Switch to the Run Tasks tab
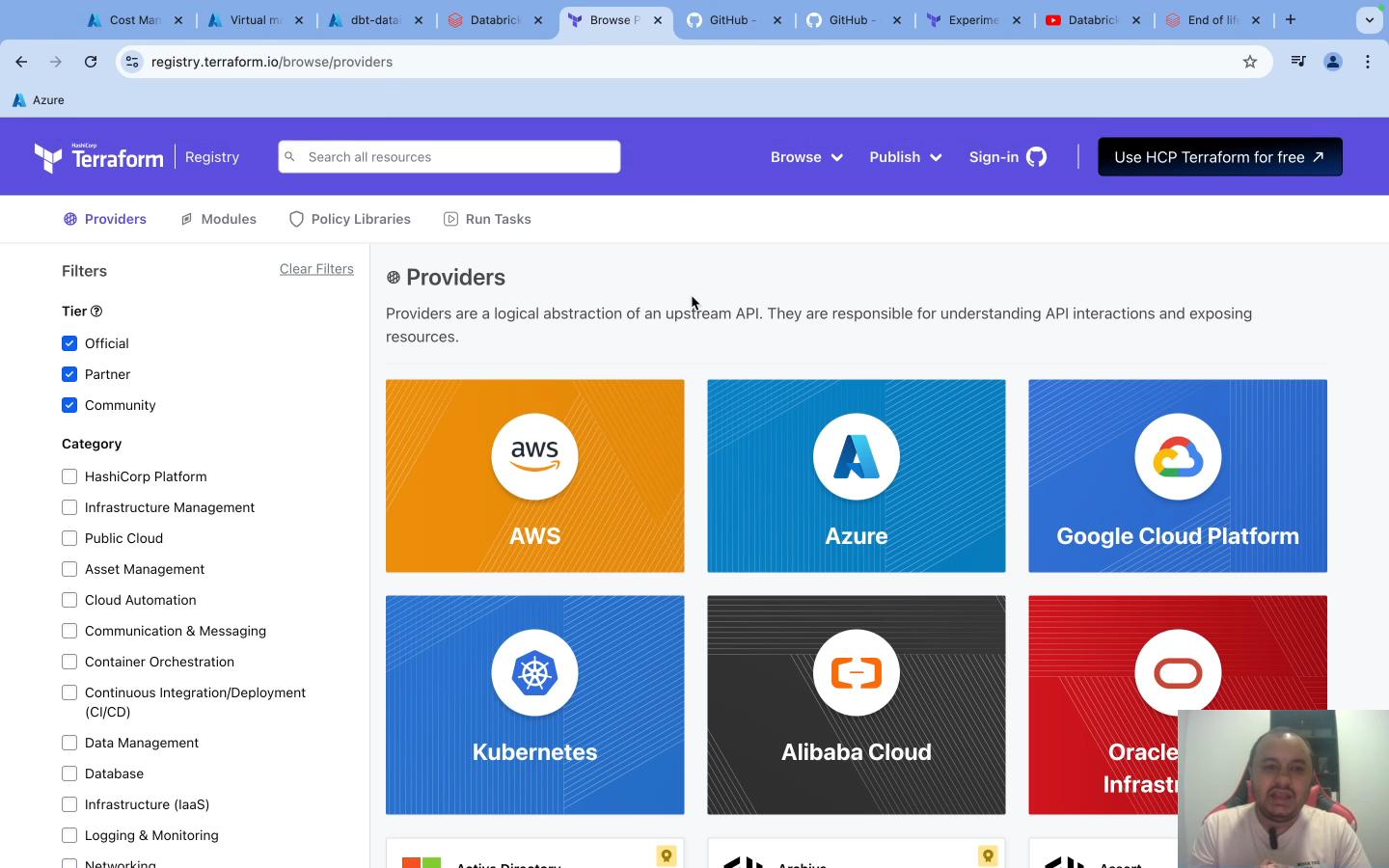This screenshot has width=1389, height=868. click(x=487, y=219)
